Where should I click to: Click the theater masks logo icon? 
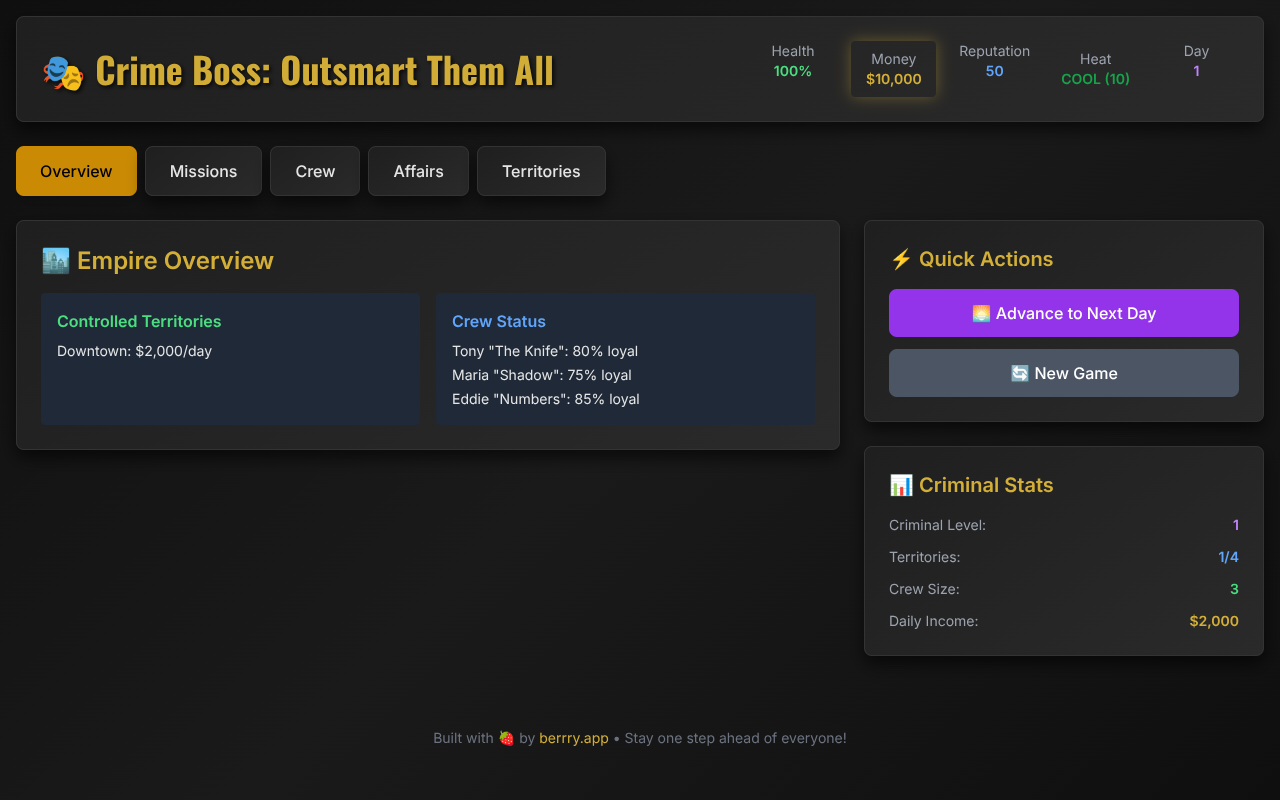click(x=63, y=72)
